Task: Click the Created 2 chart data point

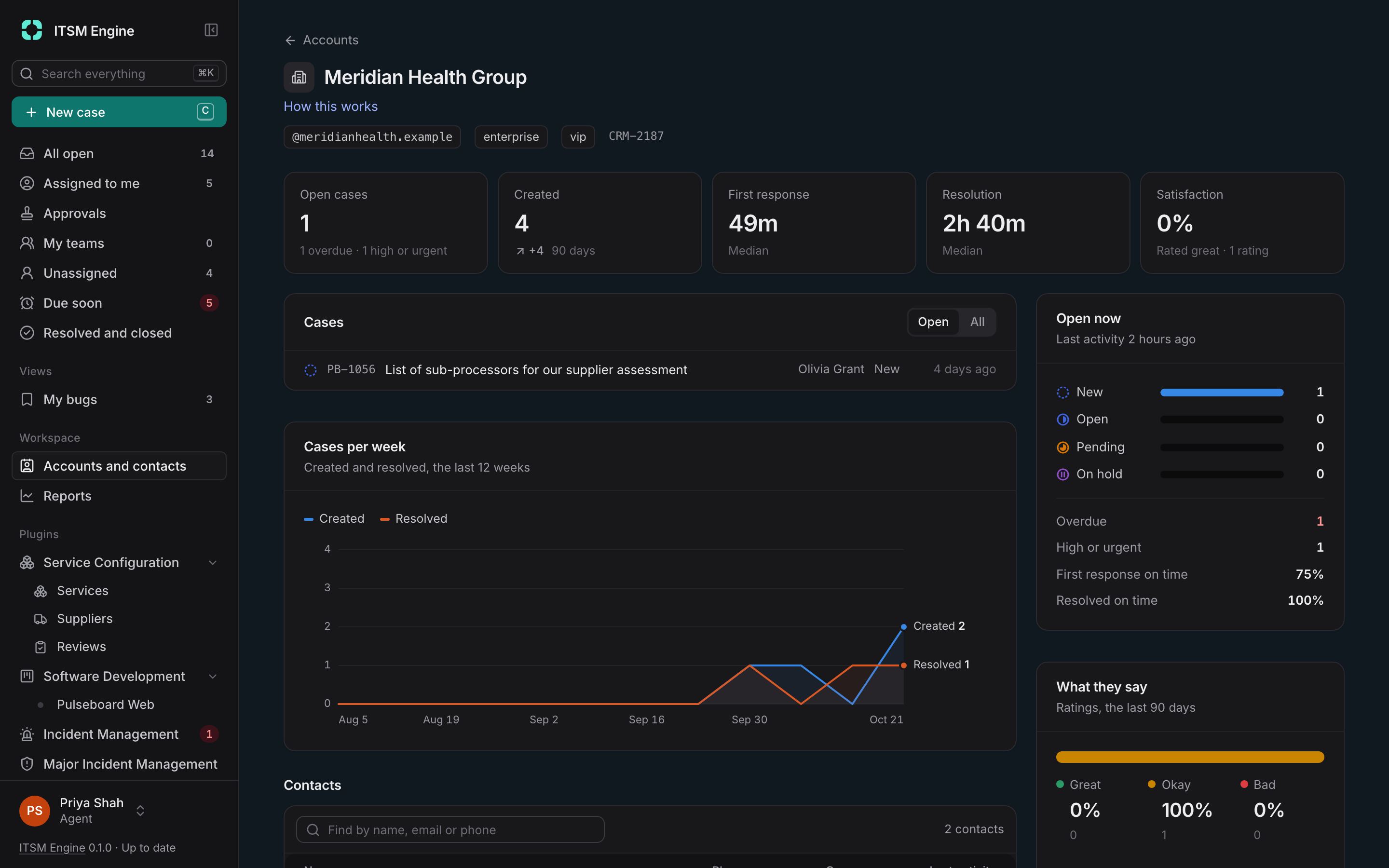Action: (903, 626)
